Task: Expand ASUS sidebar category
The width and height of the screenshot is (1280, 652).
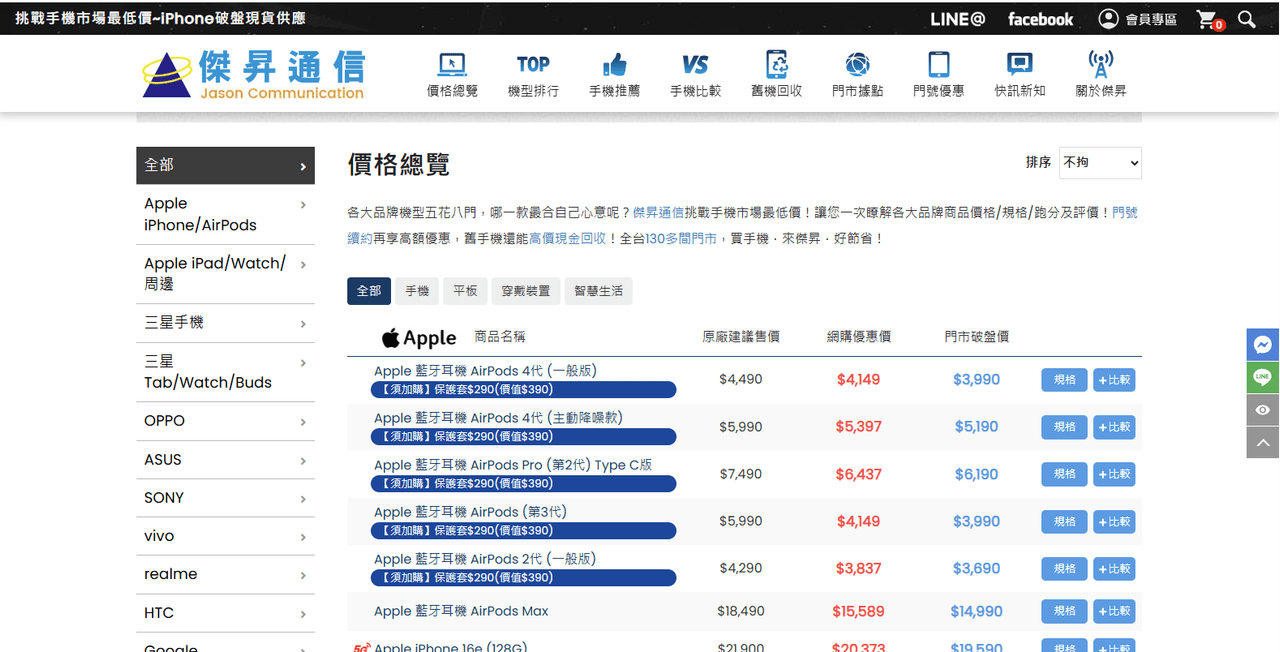Action: click(x=225, y=460)
